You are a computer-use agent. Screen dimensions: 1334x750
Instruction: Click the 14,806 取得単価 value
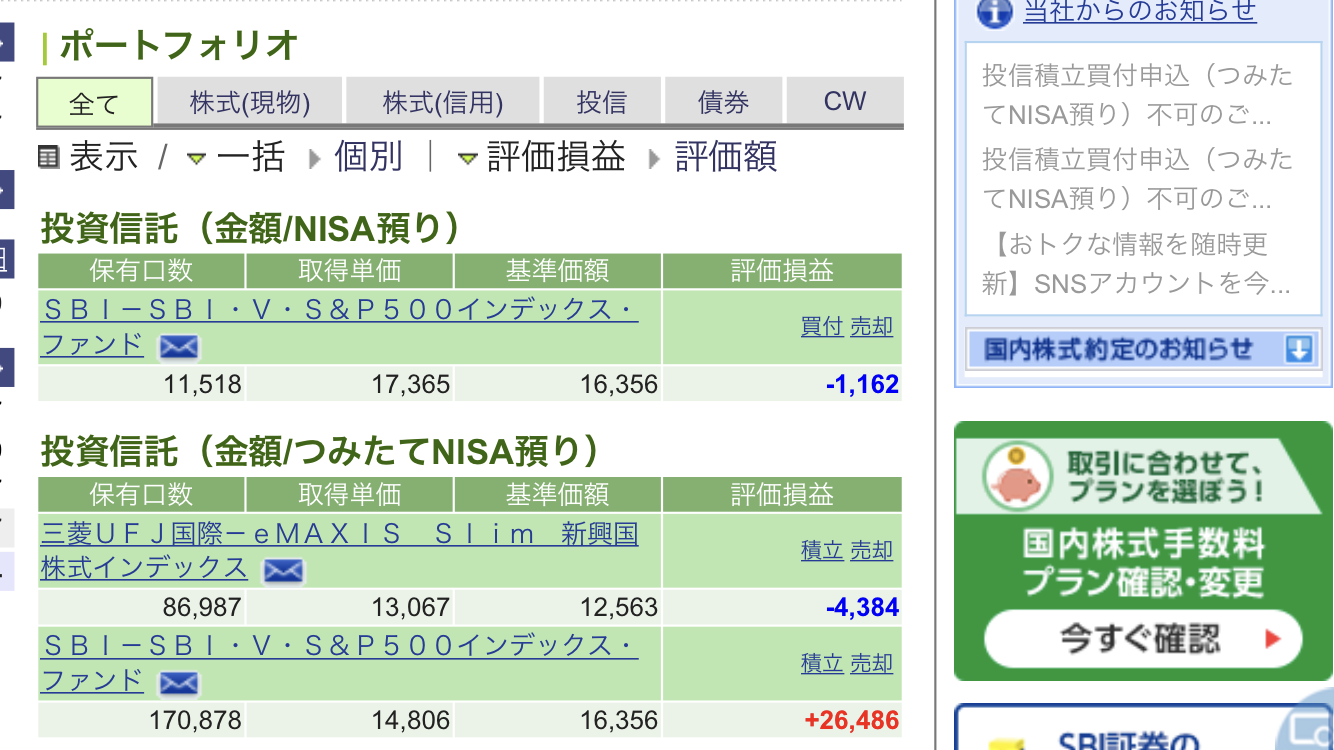pos(411,720)
